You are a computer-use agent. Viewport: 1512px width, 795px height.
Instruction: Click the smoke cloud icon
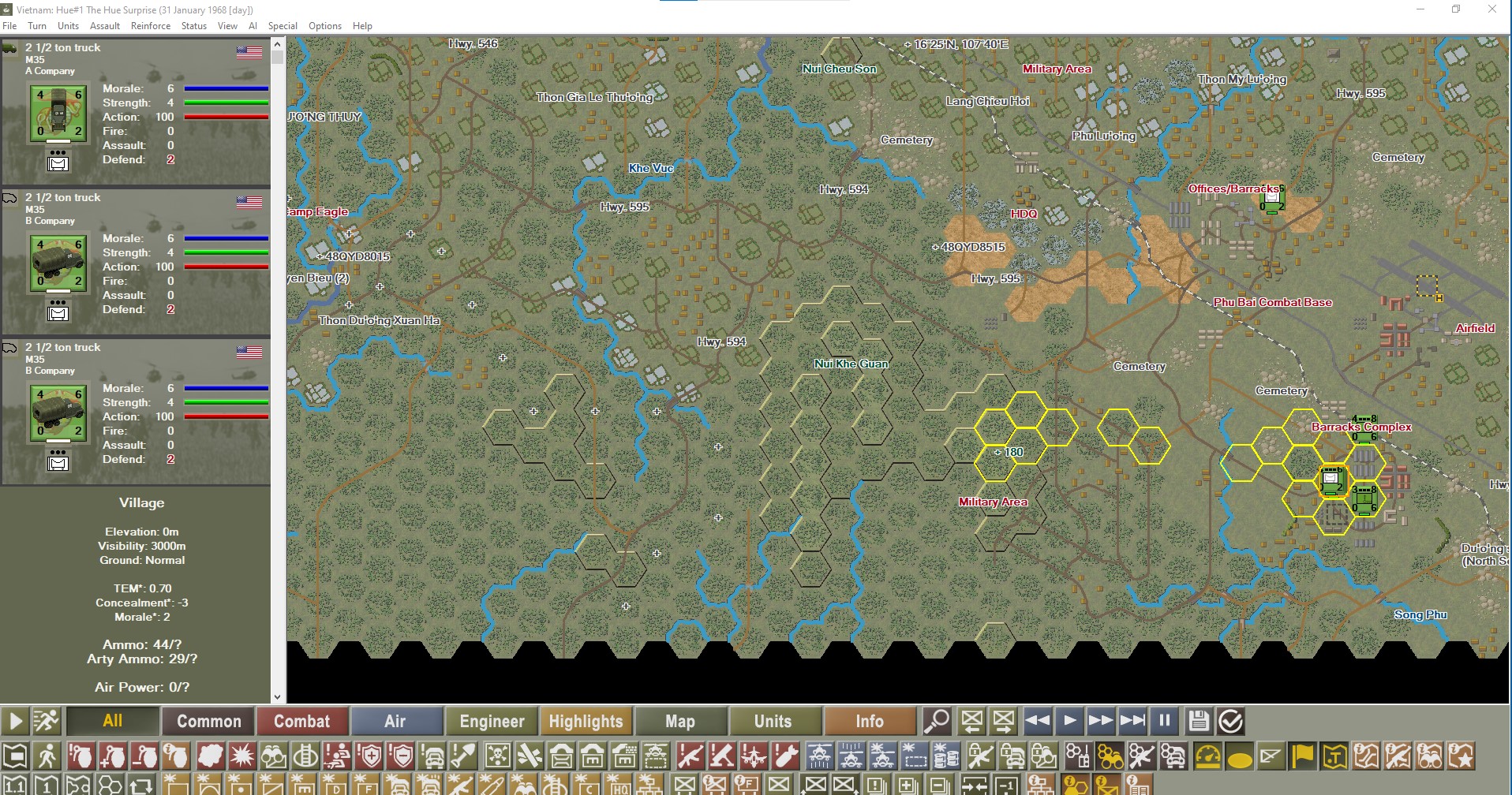pyautogui.click(x=210, y=756)
